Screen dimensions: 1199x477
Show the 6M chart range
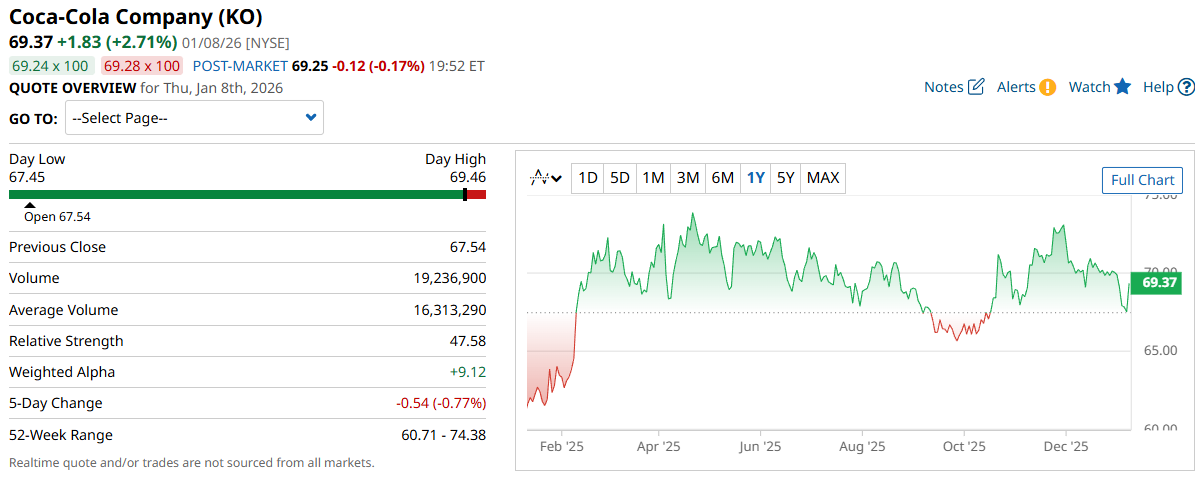pyautogui.click(x=722, y=178)
